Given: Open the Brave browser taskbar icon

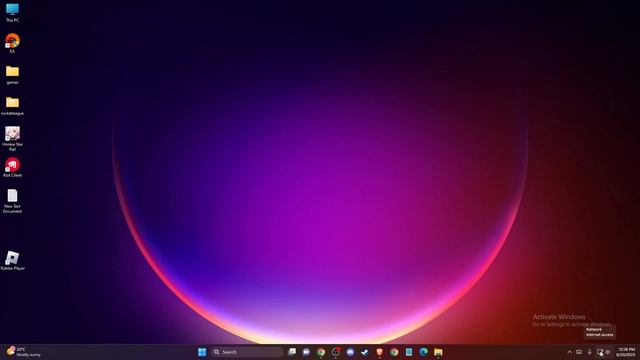Looking at the screenshot, I should [x=379, y=352].
